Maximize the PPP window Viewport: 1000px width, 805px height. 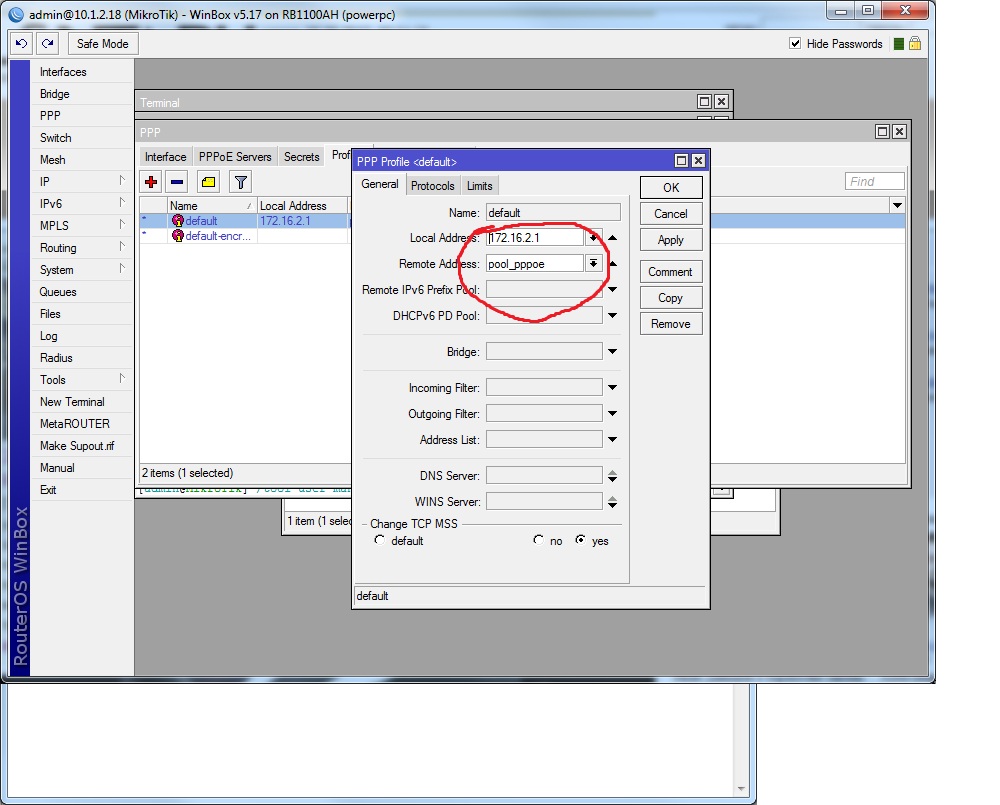(883, 131)
